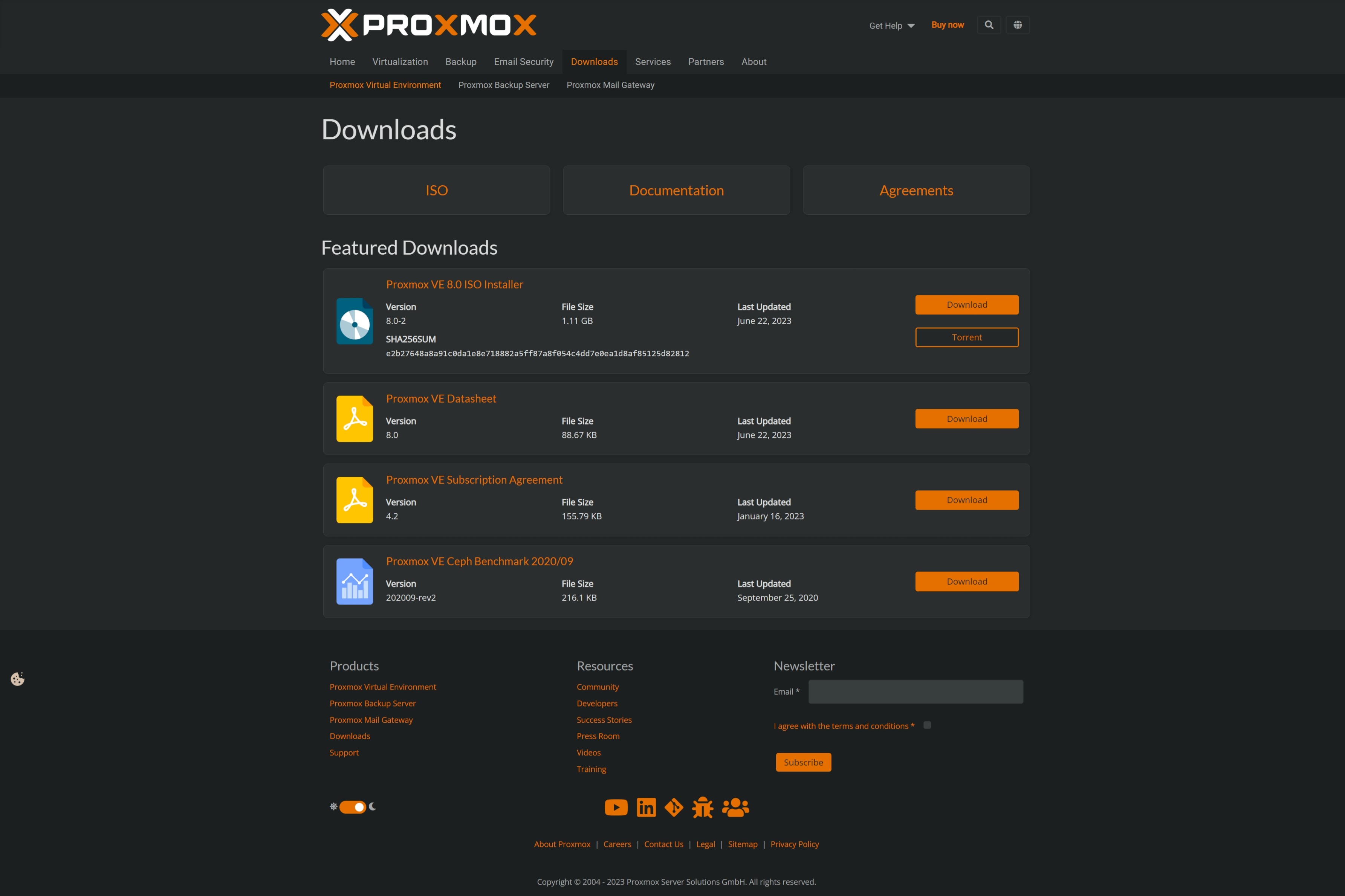Open footer Proxmox Backup Server link
This screenshot has height=896, width=1345.
(x=373, y=704)
